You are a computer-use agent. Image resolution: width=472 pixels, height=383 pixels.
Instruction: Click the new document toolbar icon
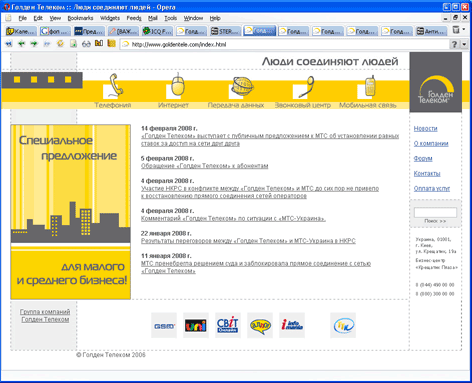pos(73,44)
